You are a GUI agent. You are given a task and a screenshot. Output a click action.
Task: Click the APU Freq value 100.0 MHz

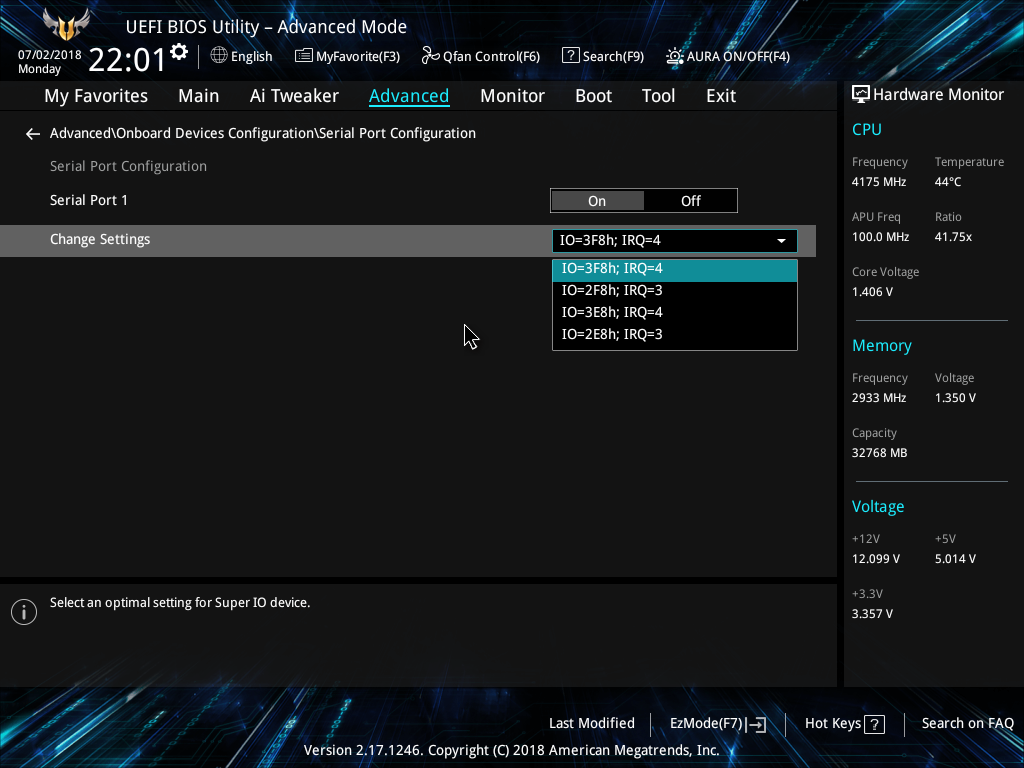[x=880, y=237]
